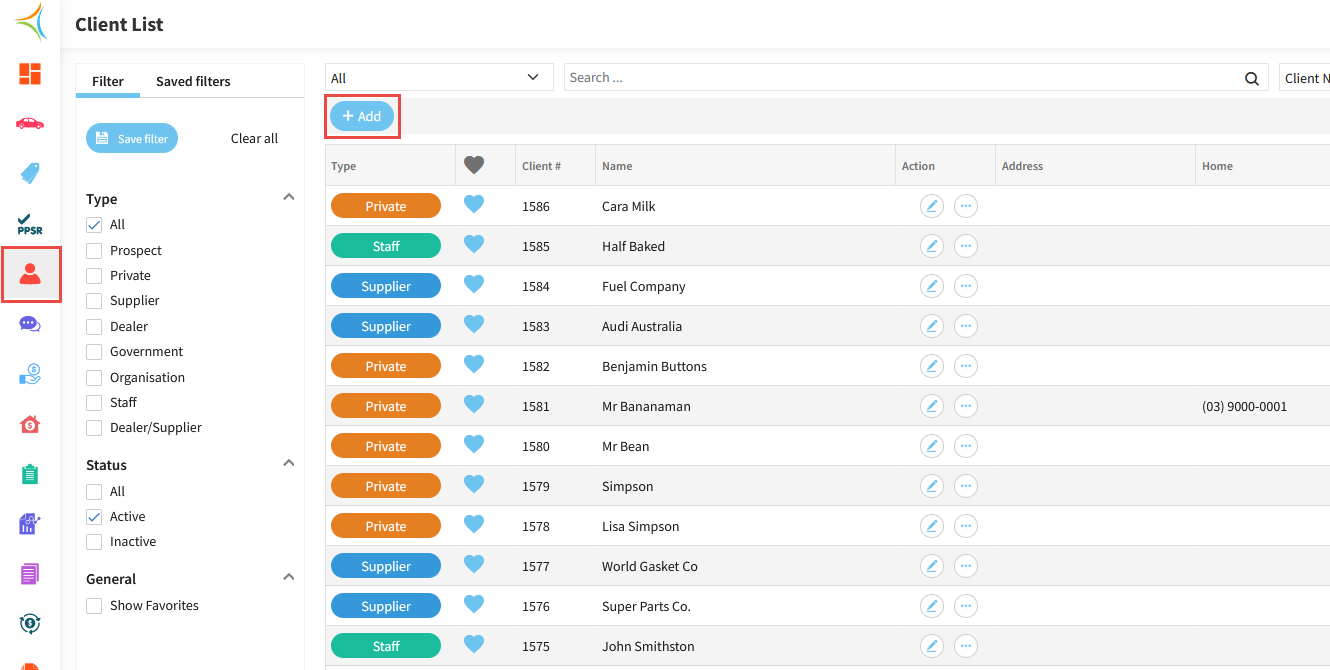
Task: Click the search magnifier icon
Action: pyautogui.click(x=1251, y=79)
